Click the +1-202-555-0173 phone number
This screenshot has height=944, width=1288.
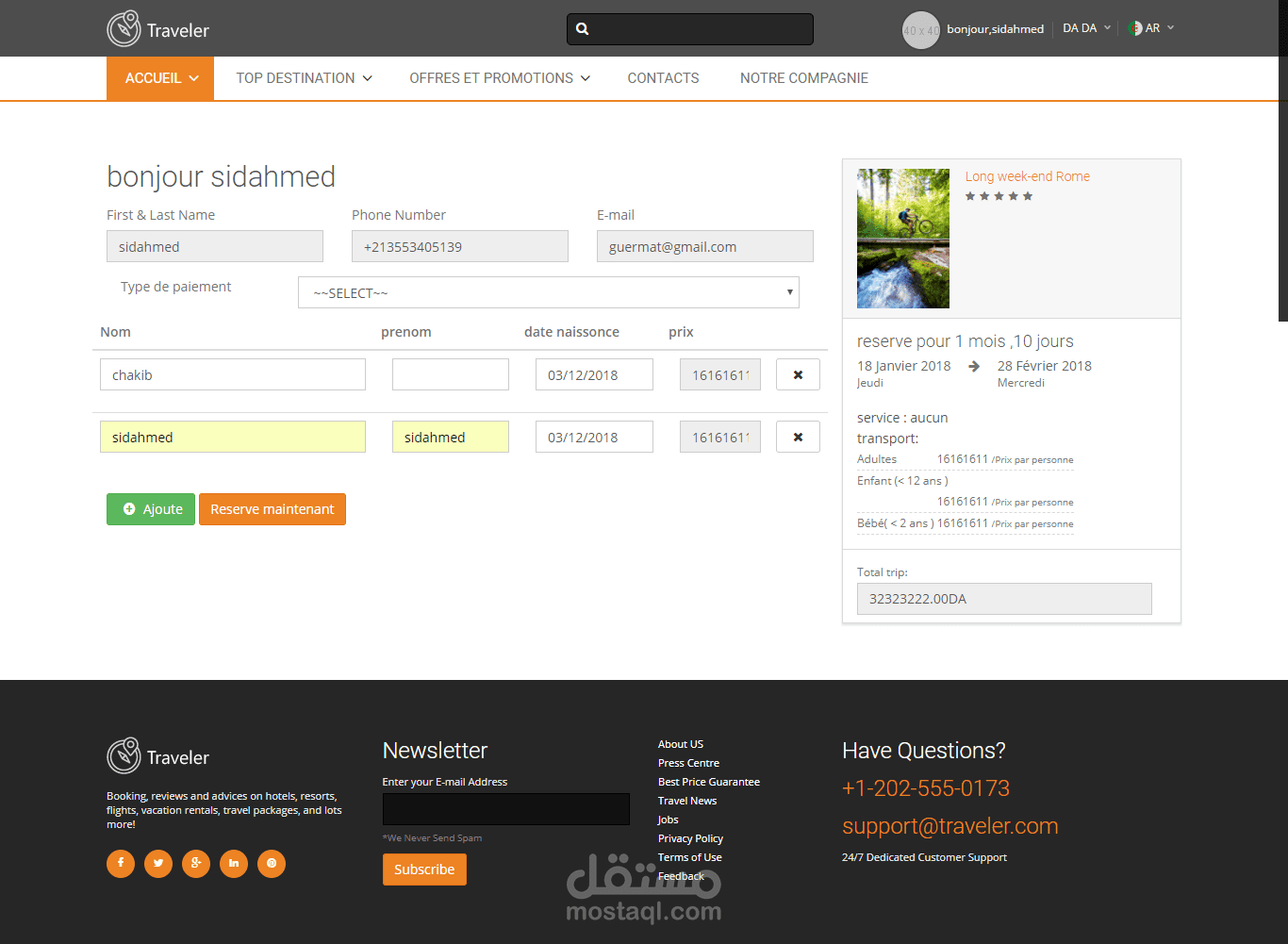926,788
